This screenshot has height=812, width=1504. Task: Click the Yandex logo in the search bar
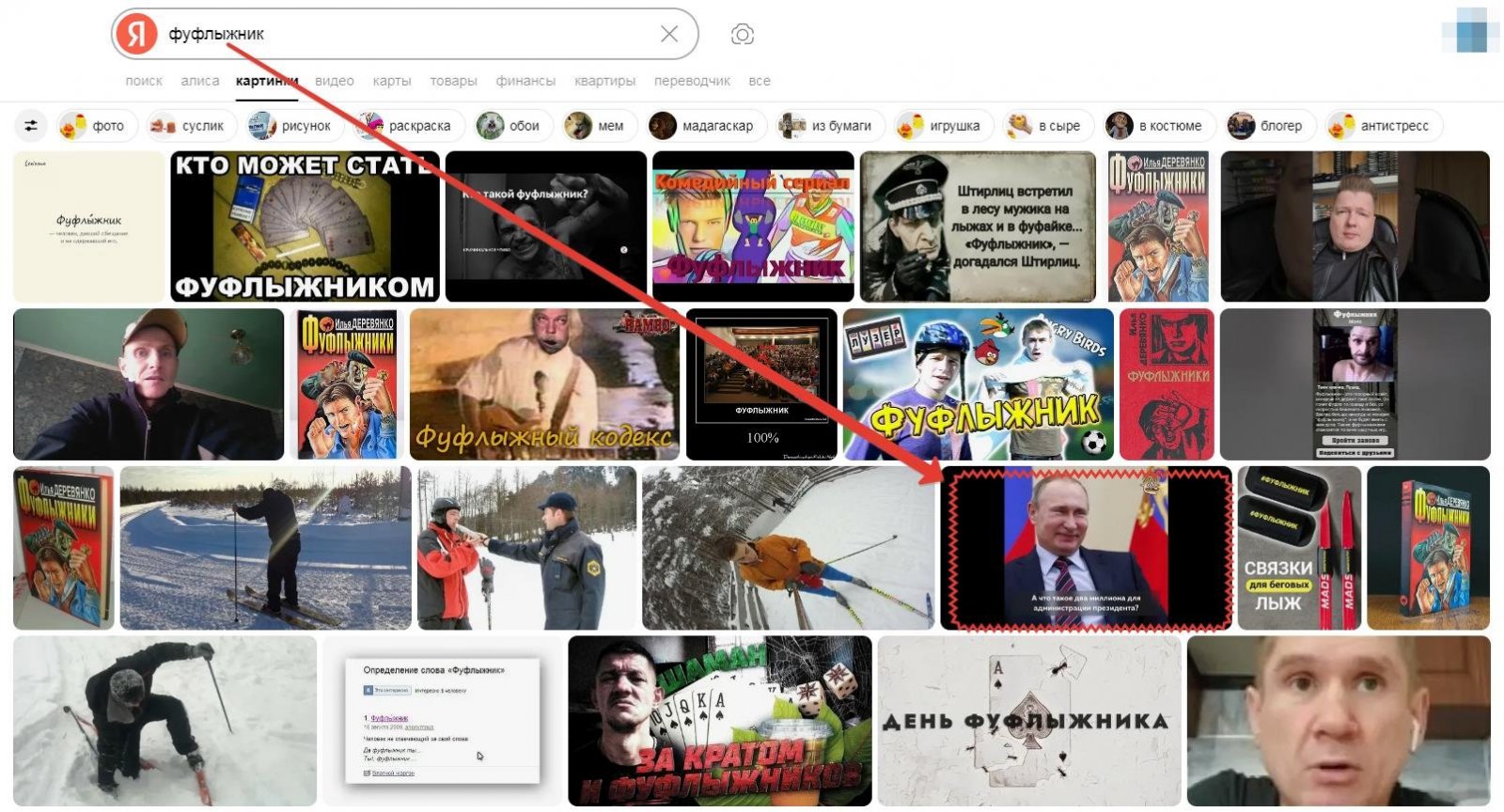[x=137, y=35]
